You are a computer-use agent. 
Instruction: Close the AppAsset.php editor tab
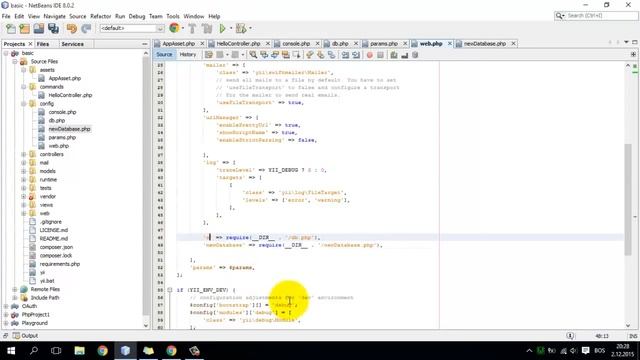pos(202,43)
